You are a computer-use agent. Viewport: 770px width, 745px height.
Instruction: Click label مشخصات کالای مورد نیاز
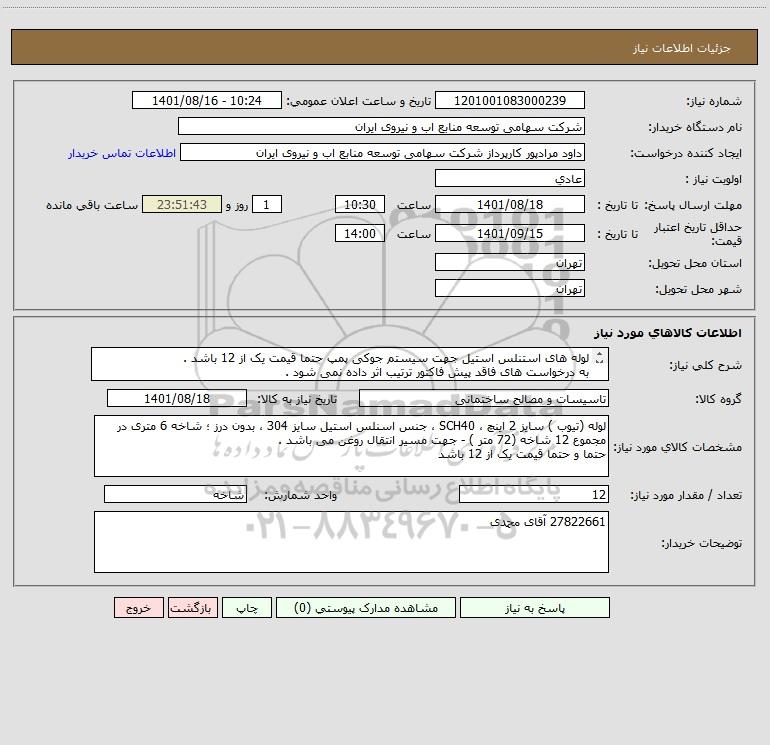[x=678, y=447]
